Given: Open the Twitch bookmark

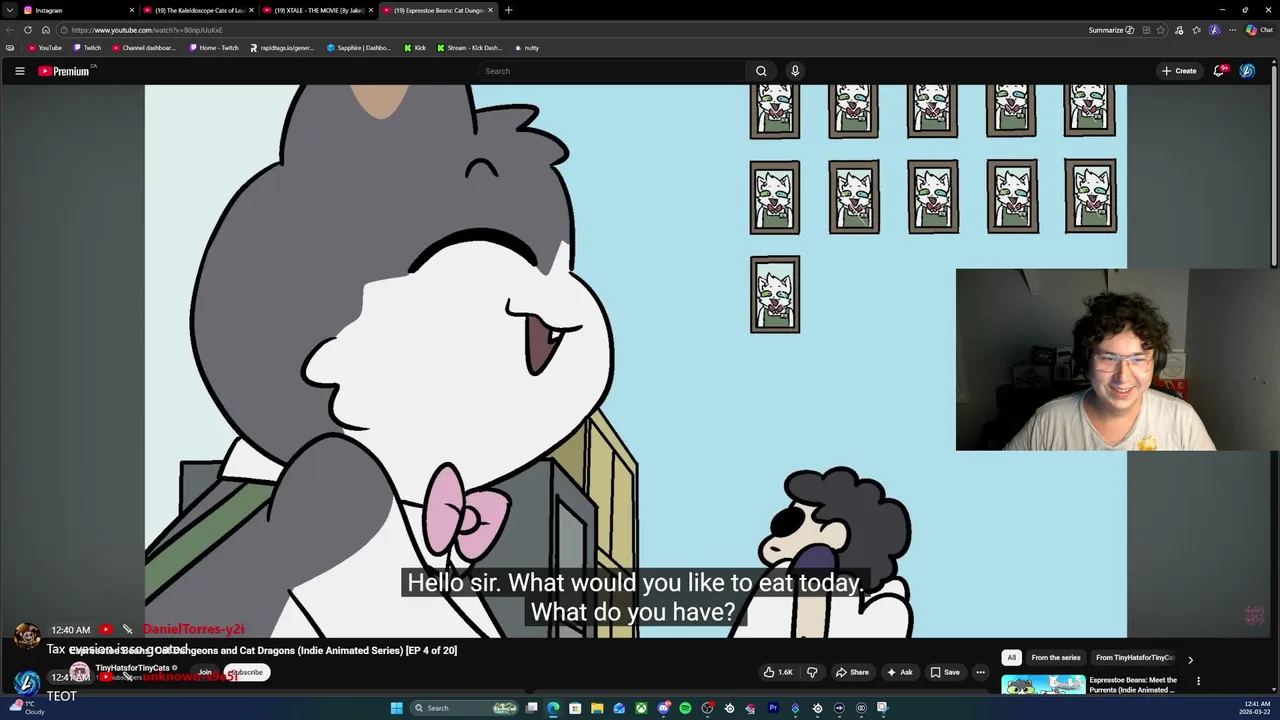Looking at the screenshot, I should (86, 47).
